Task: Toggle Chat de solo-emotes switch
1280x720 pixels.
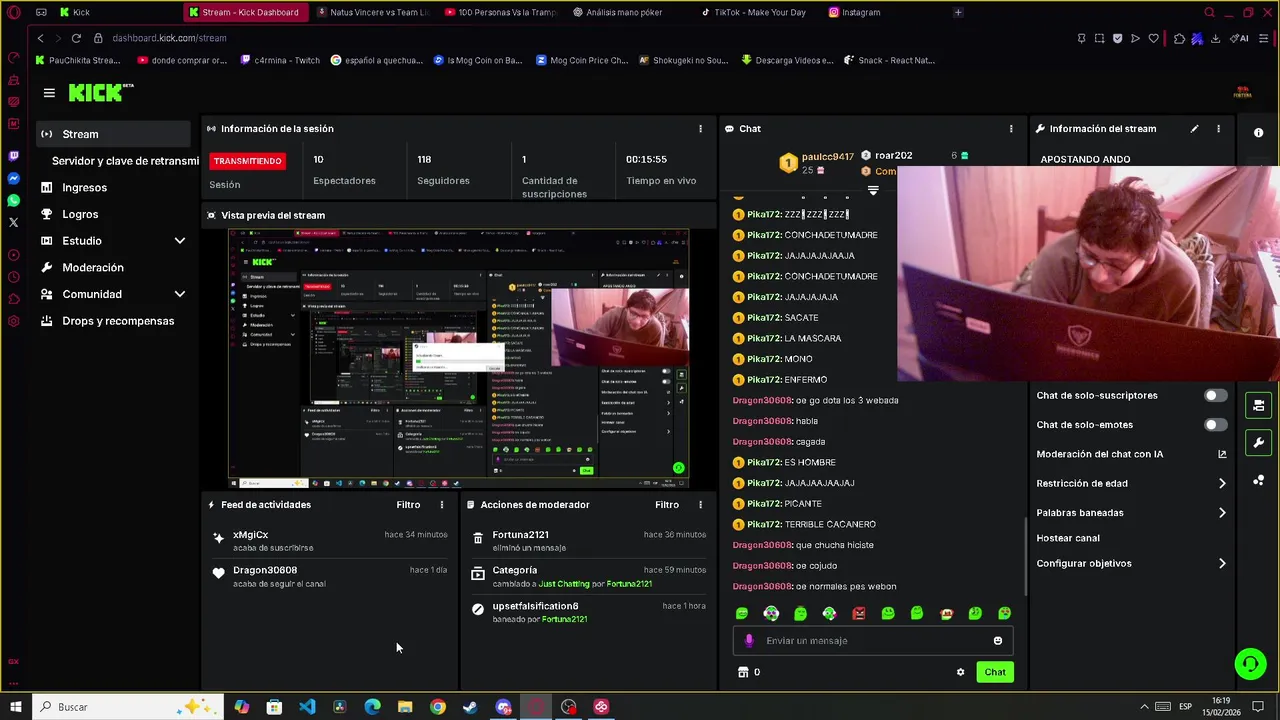Action: tap(1215, 425)
